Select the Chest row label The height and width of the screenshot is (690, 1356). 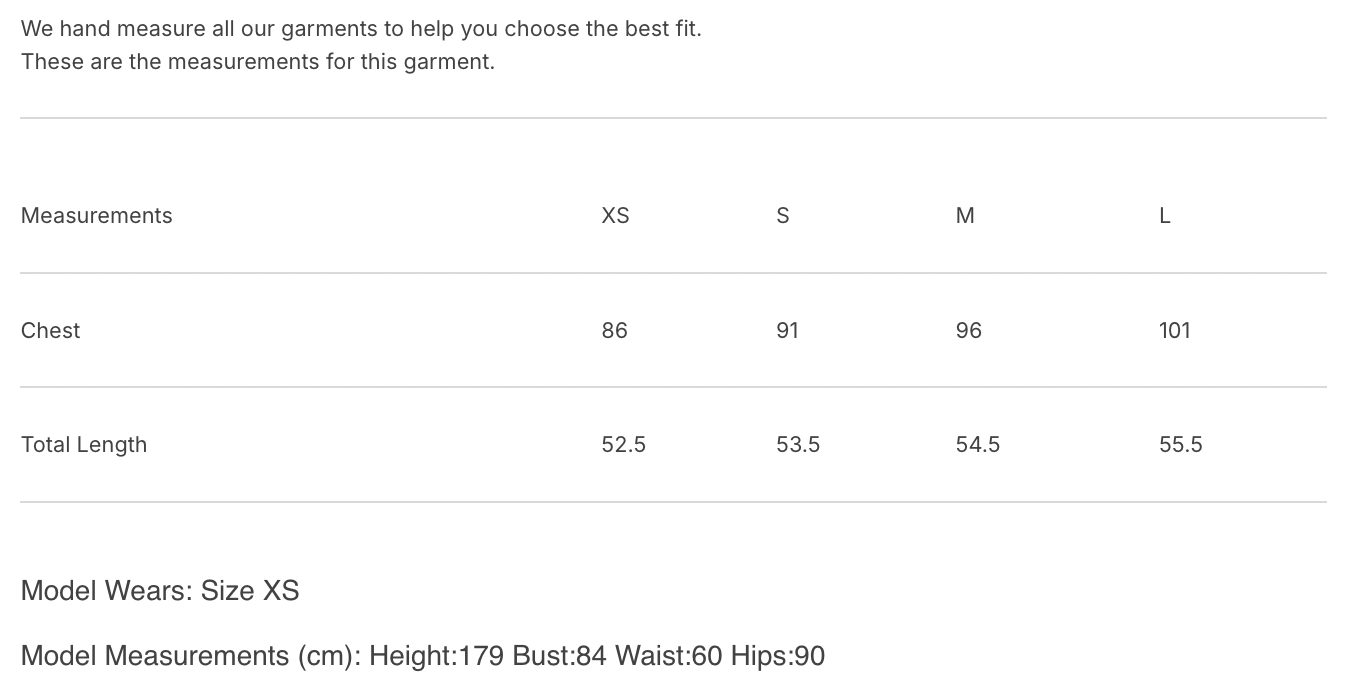(x=50, y=330)
